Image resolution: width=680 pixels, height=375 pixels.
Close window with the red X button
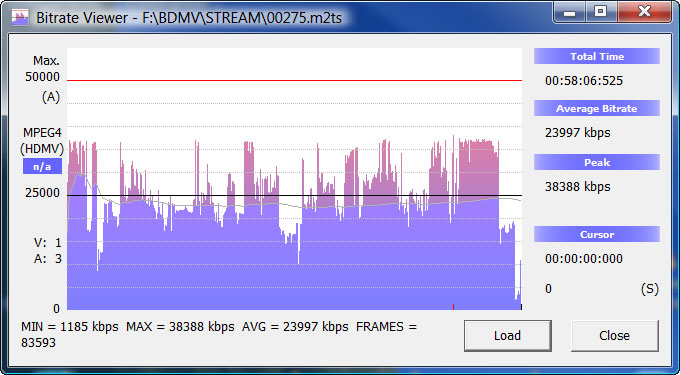[x=644, y=12]
